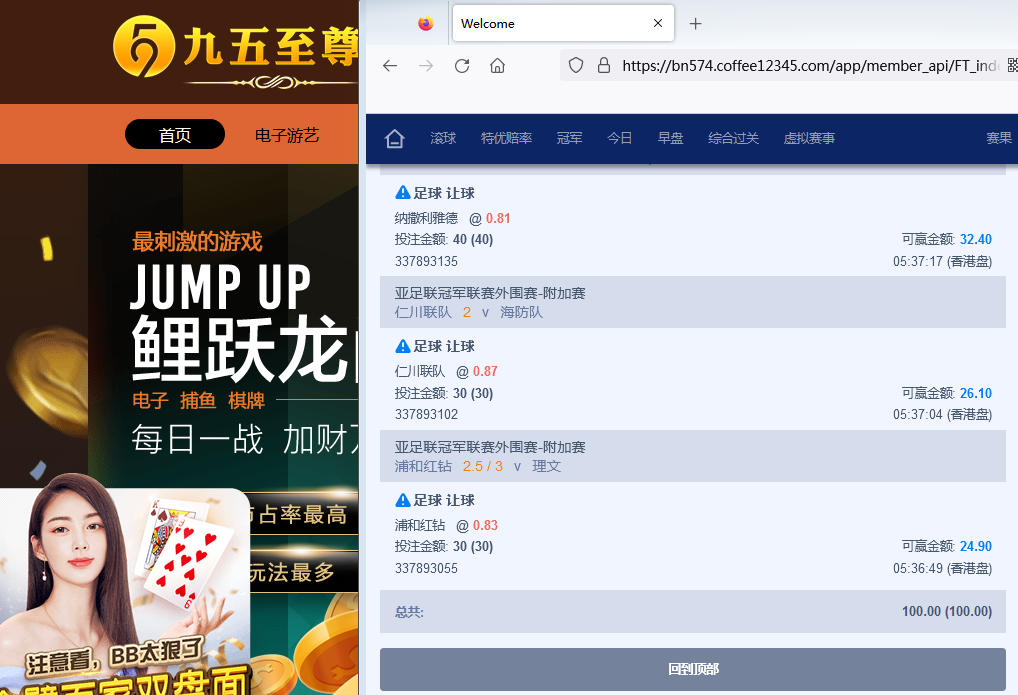Open the 滚球 menu
1018x695 pixels.
point(443,138)
